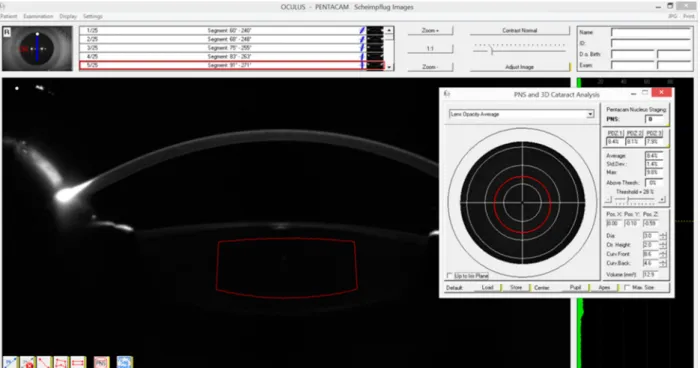Click the JPG export option
This screenshot has width=700, height=368.
tap(672, 16)
